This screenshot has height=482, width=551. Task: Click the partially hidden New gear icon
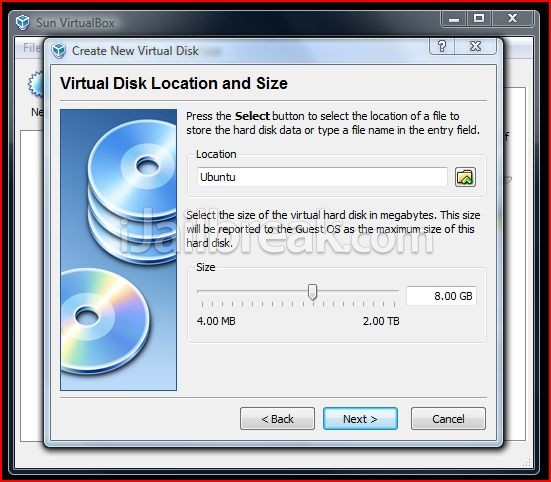click(35, 84)
